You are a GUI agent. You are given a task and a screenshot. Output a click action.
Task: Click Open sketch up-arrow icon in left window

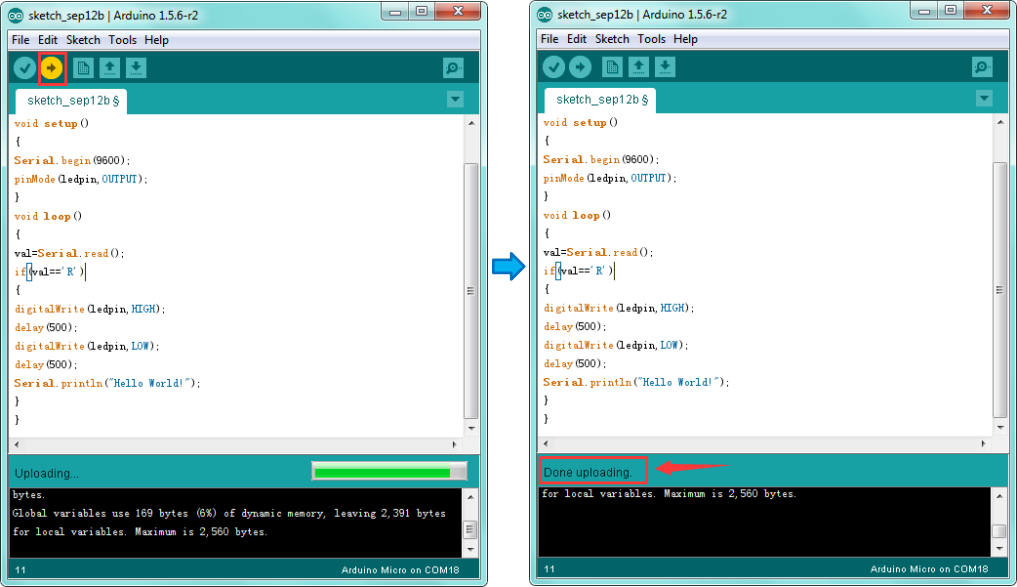pos(110,67)
